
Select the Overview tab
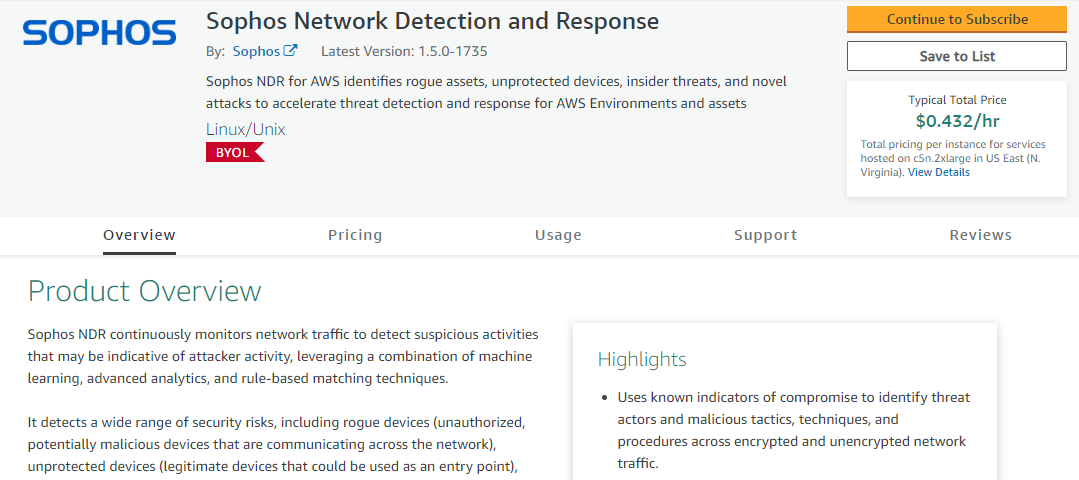139,235
